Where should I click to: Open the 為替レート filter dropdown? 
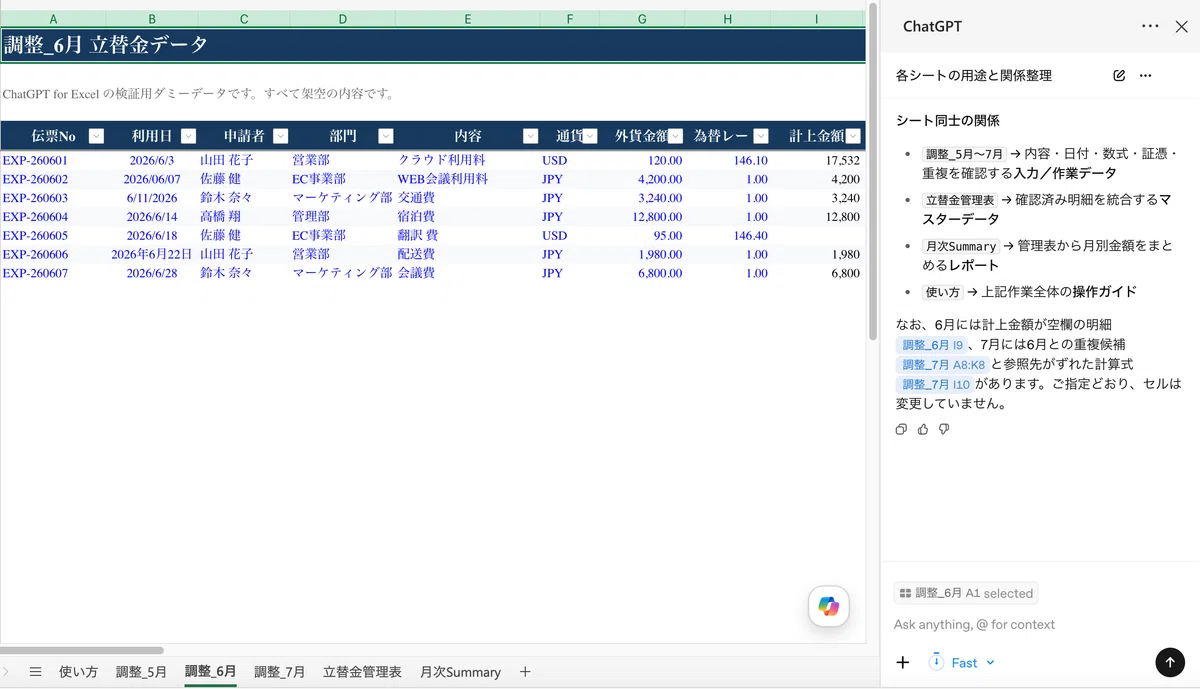[761, 136]
